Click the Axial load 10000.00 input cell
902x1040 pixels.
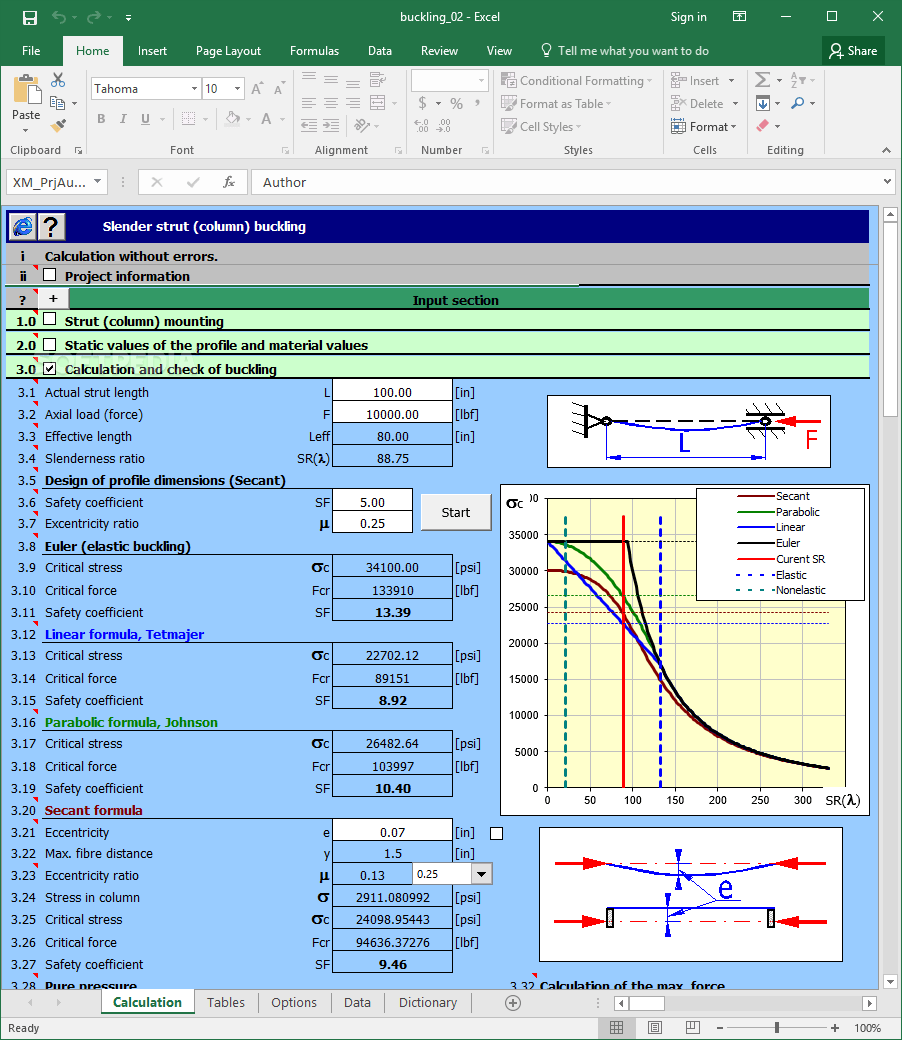392,415
